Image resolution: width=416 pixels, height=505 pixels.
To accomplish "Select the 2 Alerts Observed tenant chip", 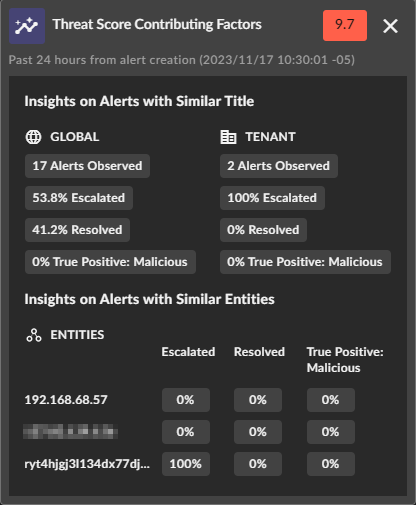I will point(279,166).
